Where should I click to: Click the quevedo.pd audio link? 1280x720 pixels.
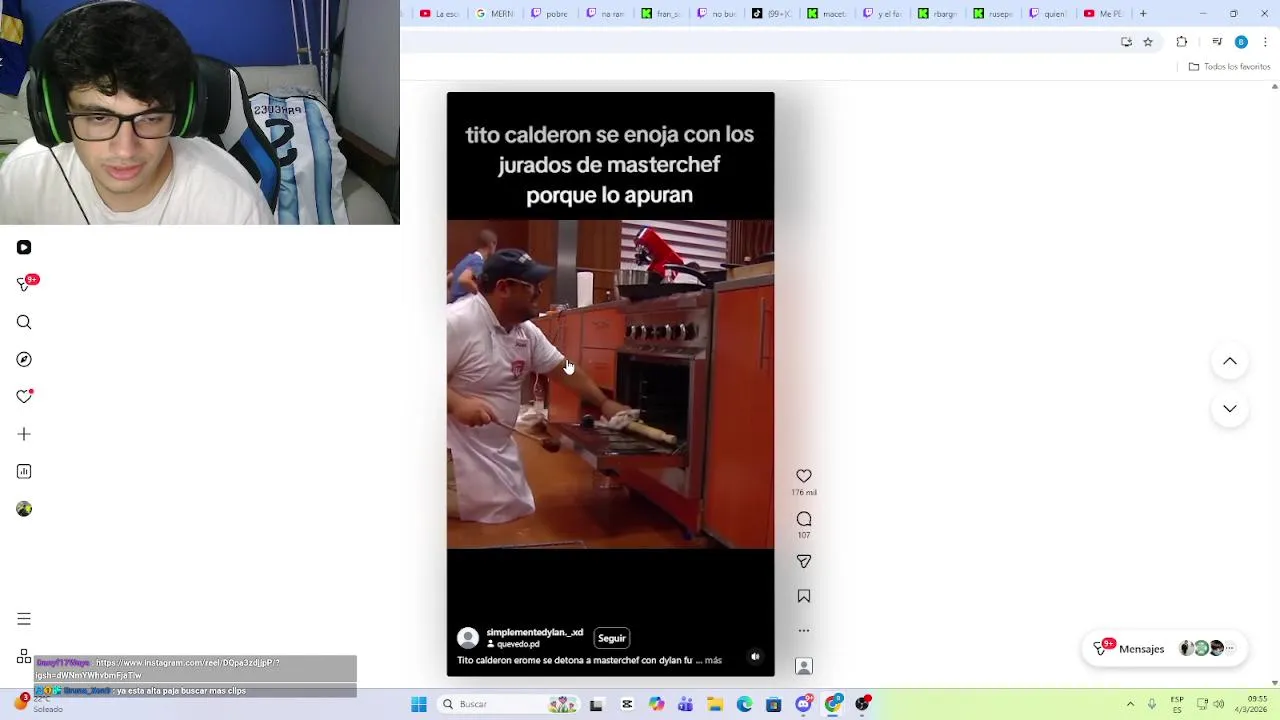[x=518, y=644]
